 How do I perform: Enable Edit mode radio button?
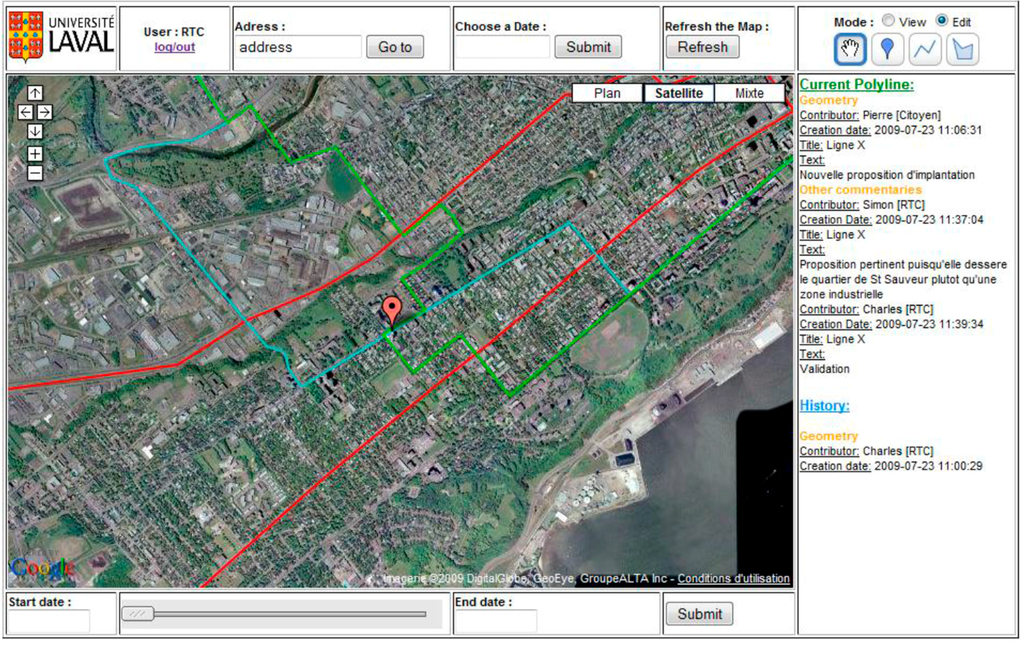[941, 21]
